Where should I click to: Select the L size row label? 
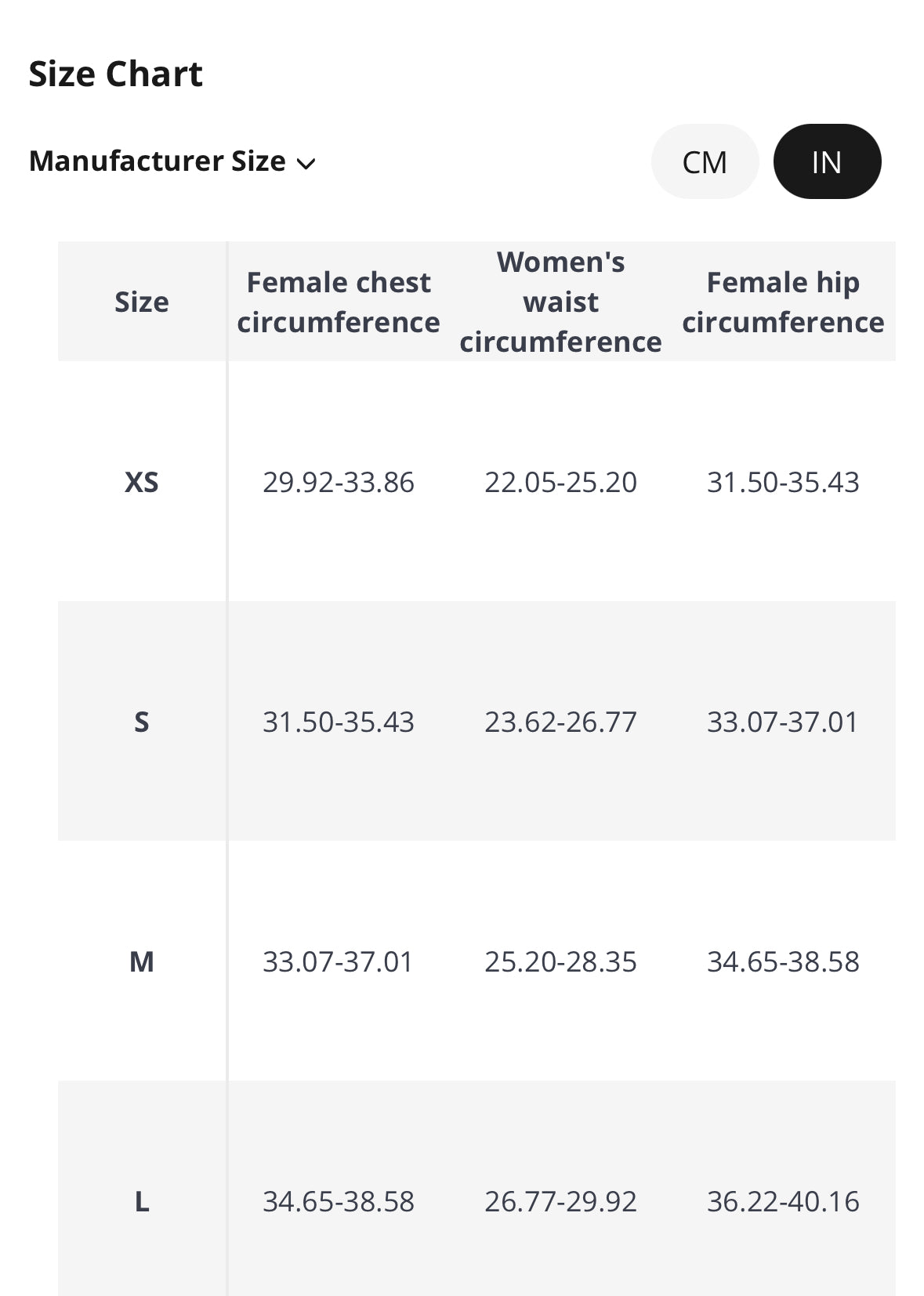(142, 1201)
